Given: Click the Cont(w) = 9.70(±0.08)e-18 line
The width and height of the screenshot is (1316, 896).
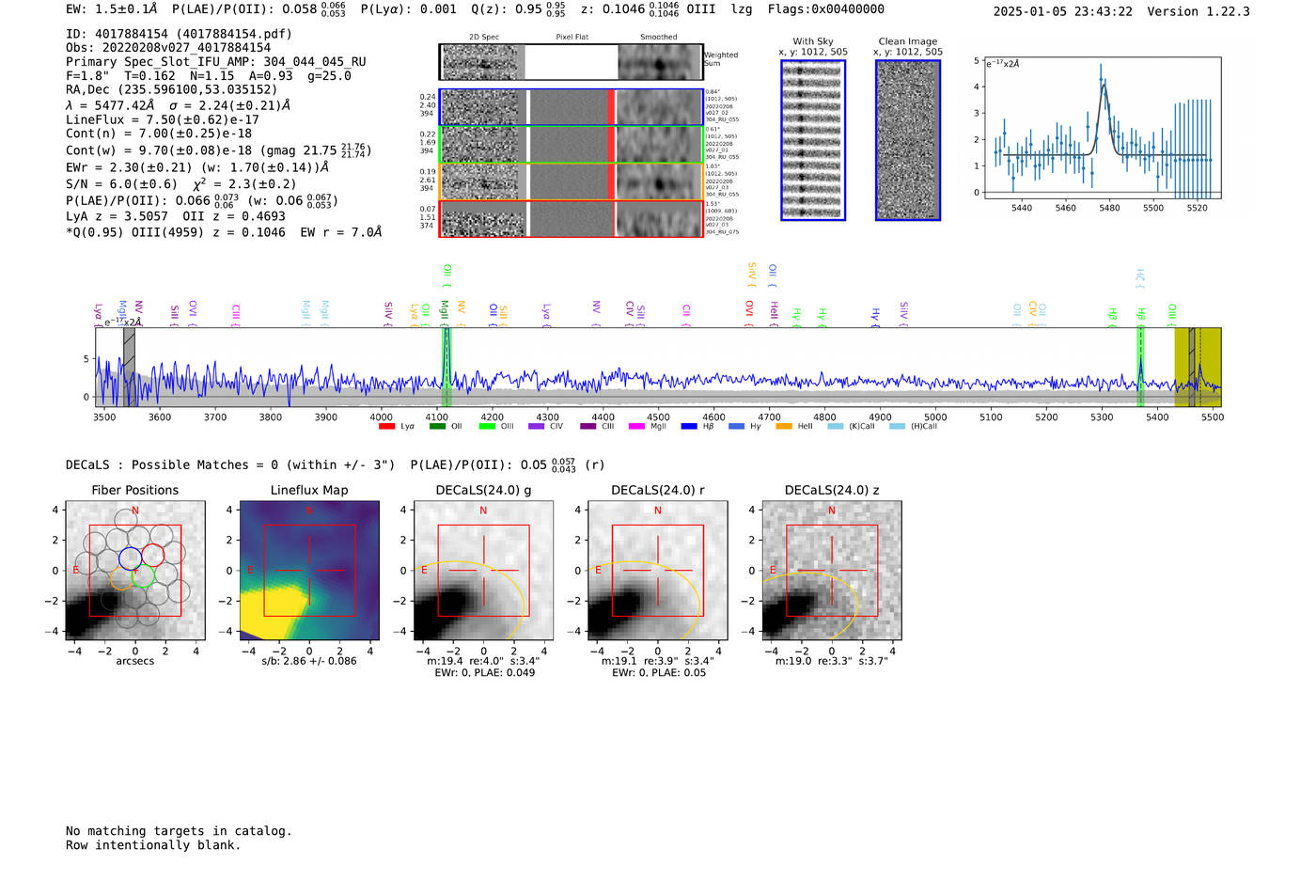Looking at the screenshot, I should 219,149.
